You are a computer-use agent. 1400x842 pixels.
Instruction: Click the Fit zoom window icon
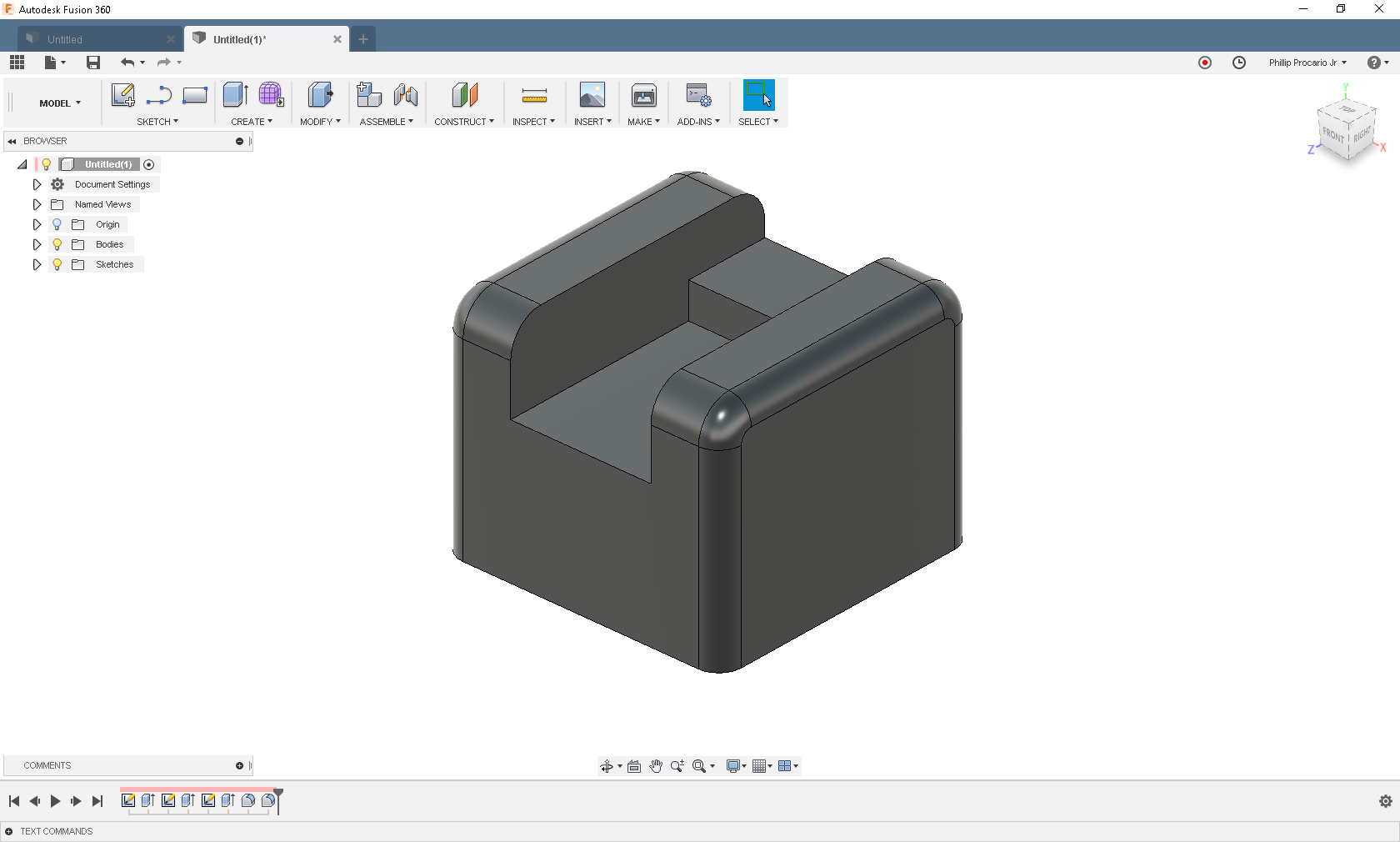pos(699,766)
